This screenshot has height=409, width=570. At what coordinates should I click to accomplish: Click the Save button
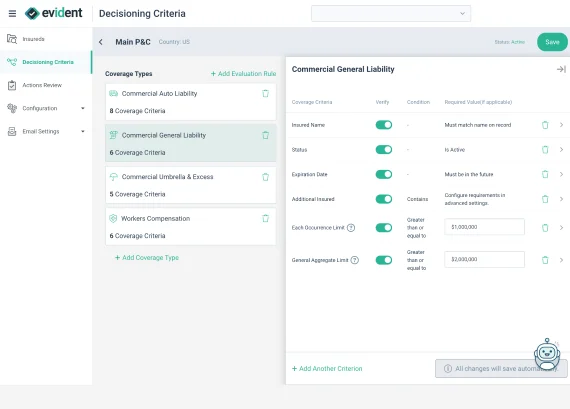pos(552,42)
